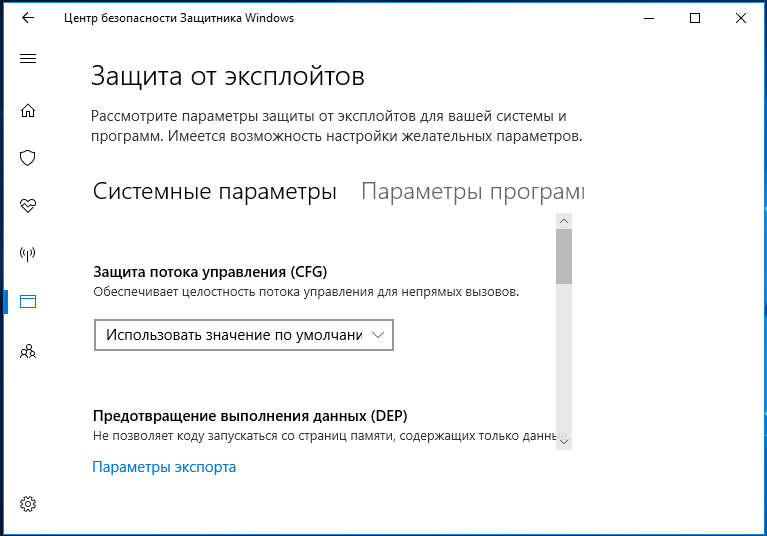This screenshot has height=536, width=767.
Task: Open Firewall & network protection antenna icon
Action: (28, 254)
